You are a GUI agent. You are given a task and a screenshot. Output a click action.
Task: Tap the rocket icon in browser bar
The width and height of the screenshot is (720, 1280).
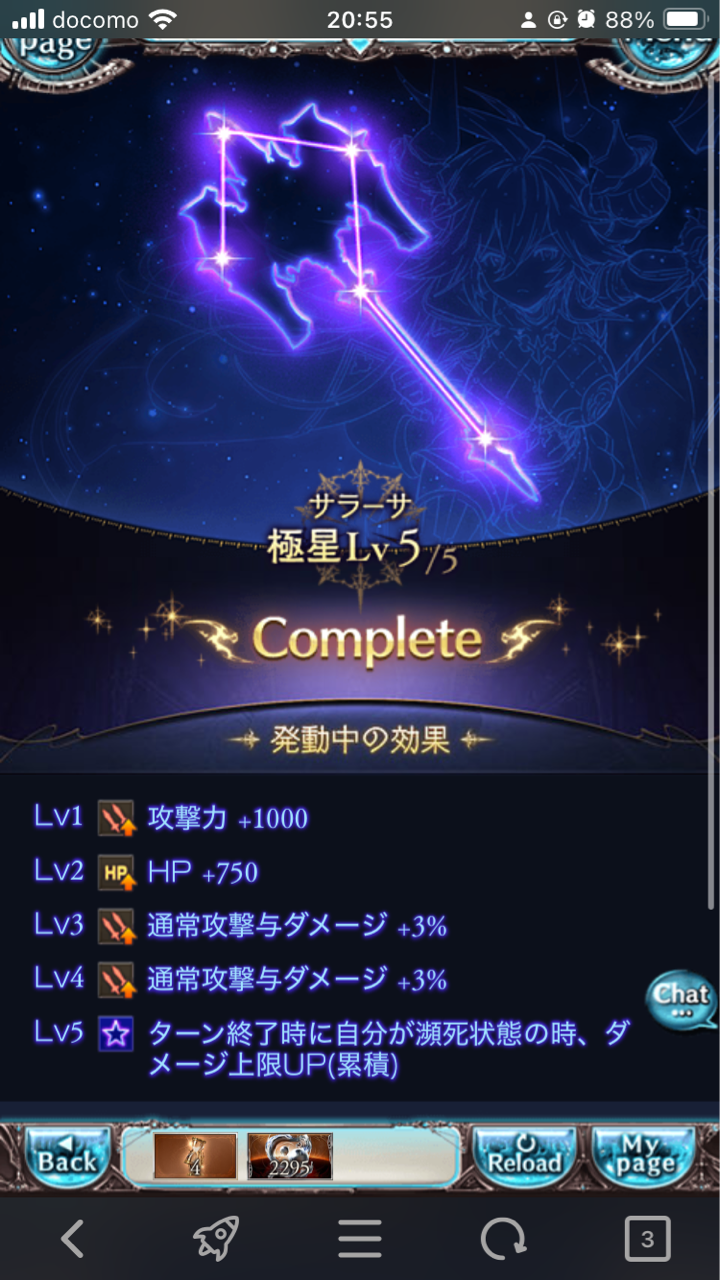pos(216,1240)
